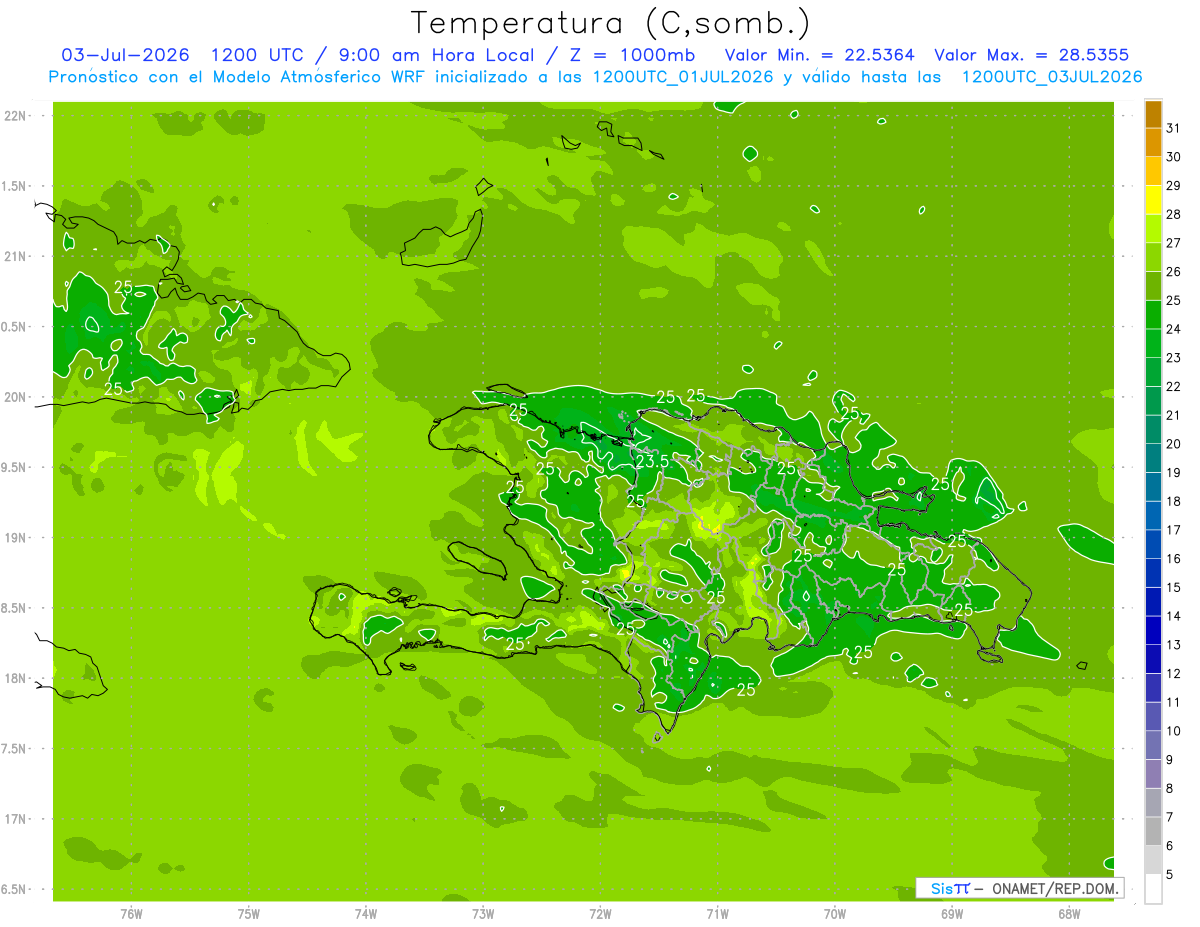The height and width of the screenshot is (927, 1200).
Task: Select the date text "03-Jul-2026"
Action: 126,55
